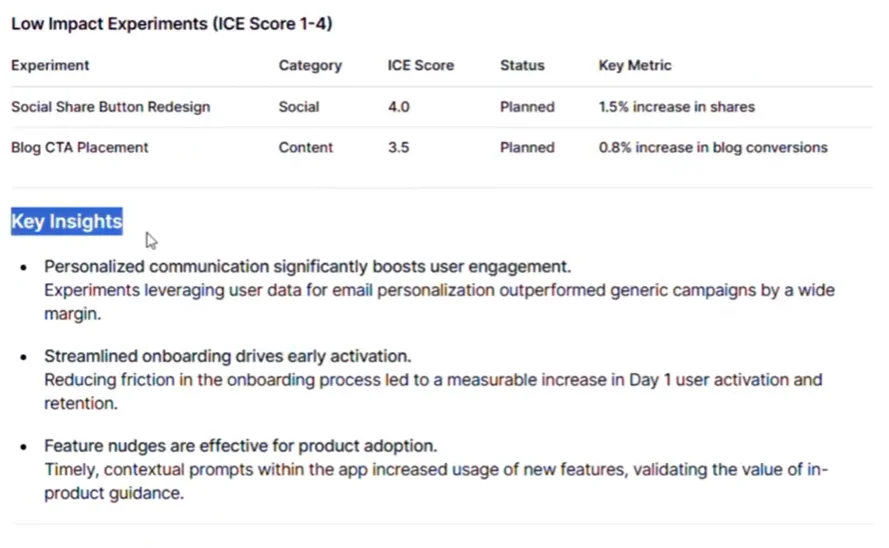Select the 4.0 ICE score cell

click(399, 107)
